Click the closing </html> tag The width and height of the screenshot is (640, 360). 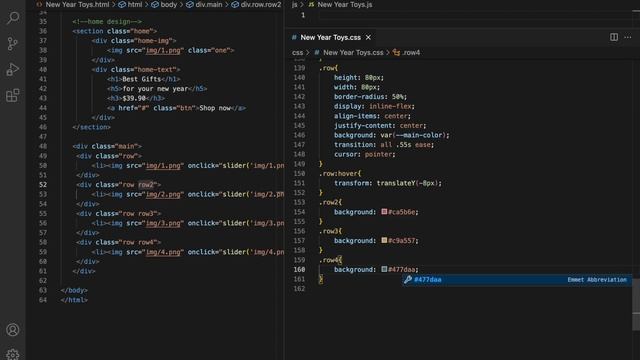74,300
